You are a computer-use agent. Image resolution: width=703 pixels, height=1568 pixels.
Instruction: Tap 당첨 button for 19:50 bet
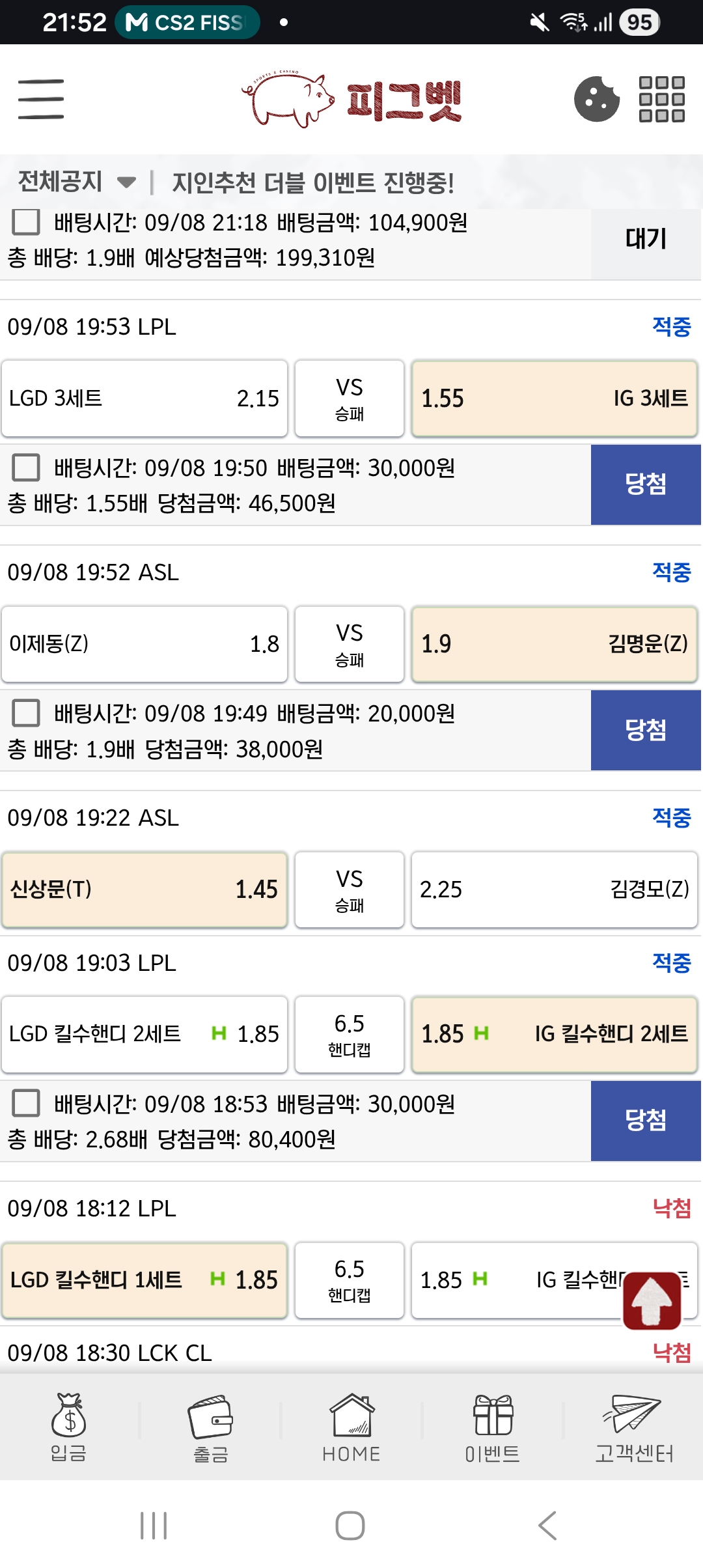[x=646, y=484]
